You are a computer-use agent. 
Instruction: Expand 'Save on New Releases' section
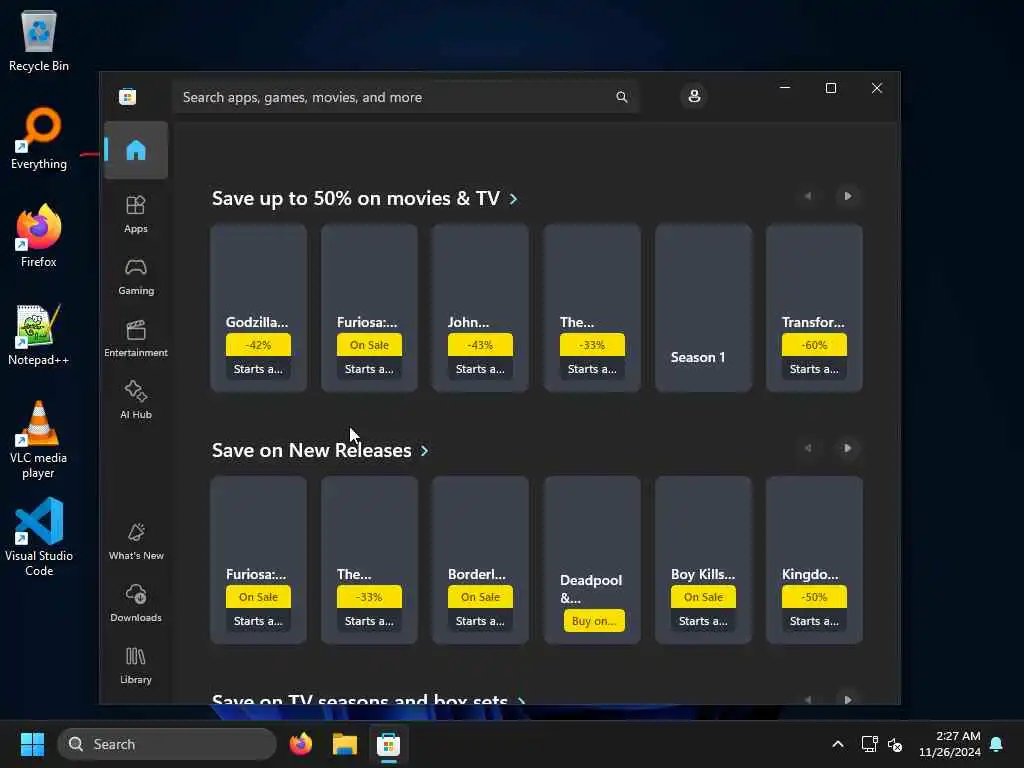(x=320, y=450)
